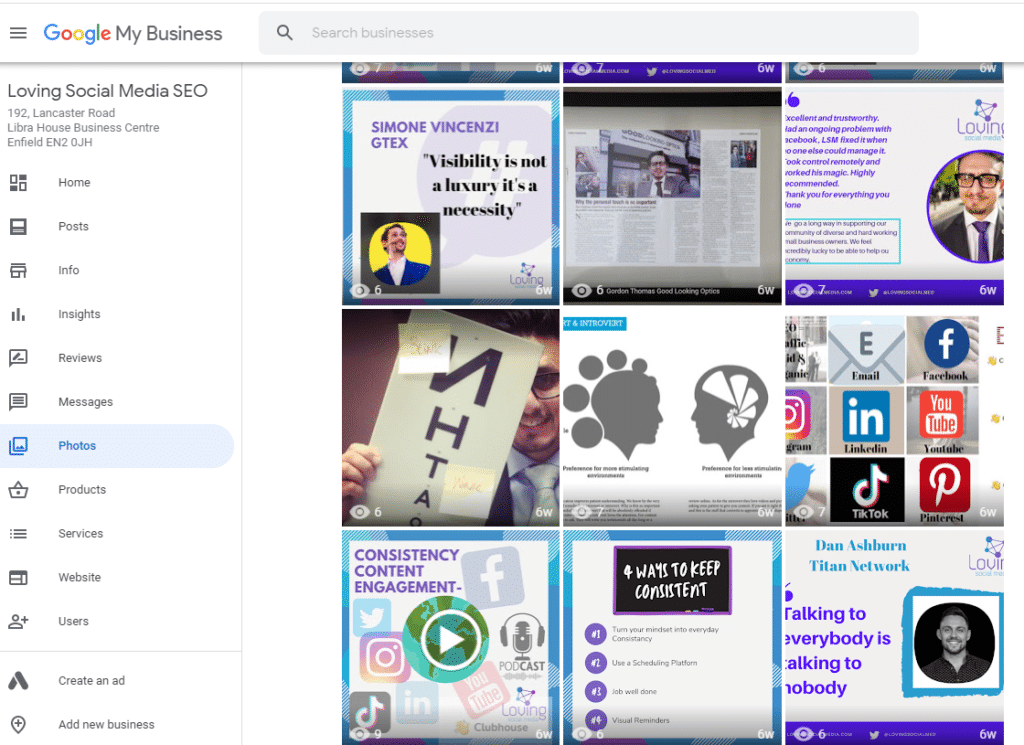The width and height of the screenshot is (1024, 745).
Task: Open the '4 Ways to Keep Consistent' photo
Action: 672,637
